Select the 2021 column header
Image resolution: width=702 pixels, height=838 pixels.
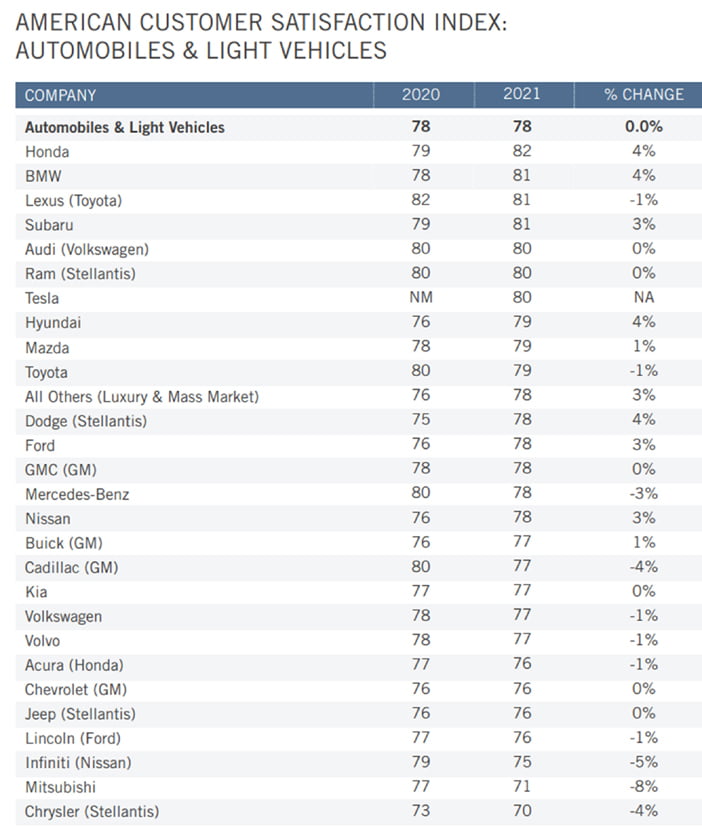click(521, 94)
